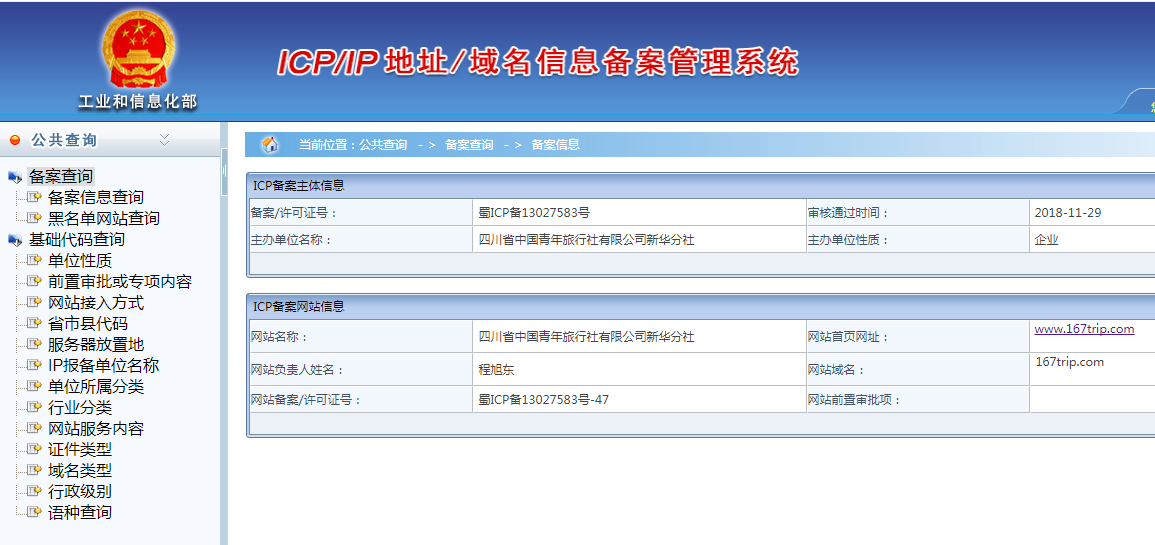The height and width of the screenshot is (545, 1155).
Task: Open the 单位性质 code query
Action: coord(80,261)
